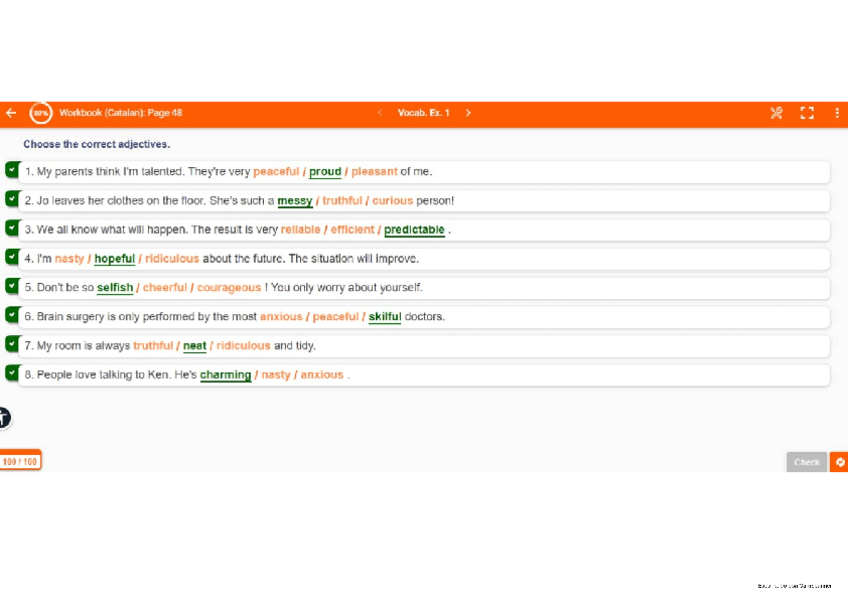Select 'charming' in sentence 8

(x=226, y=375)
